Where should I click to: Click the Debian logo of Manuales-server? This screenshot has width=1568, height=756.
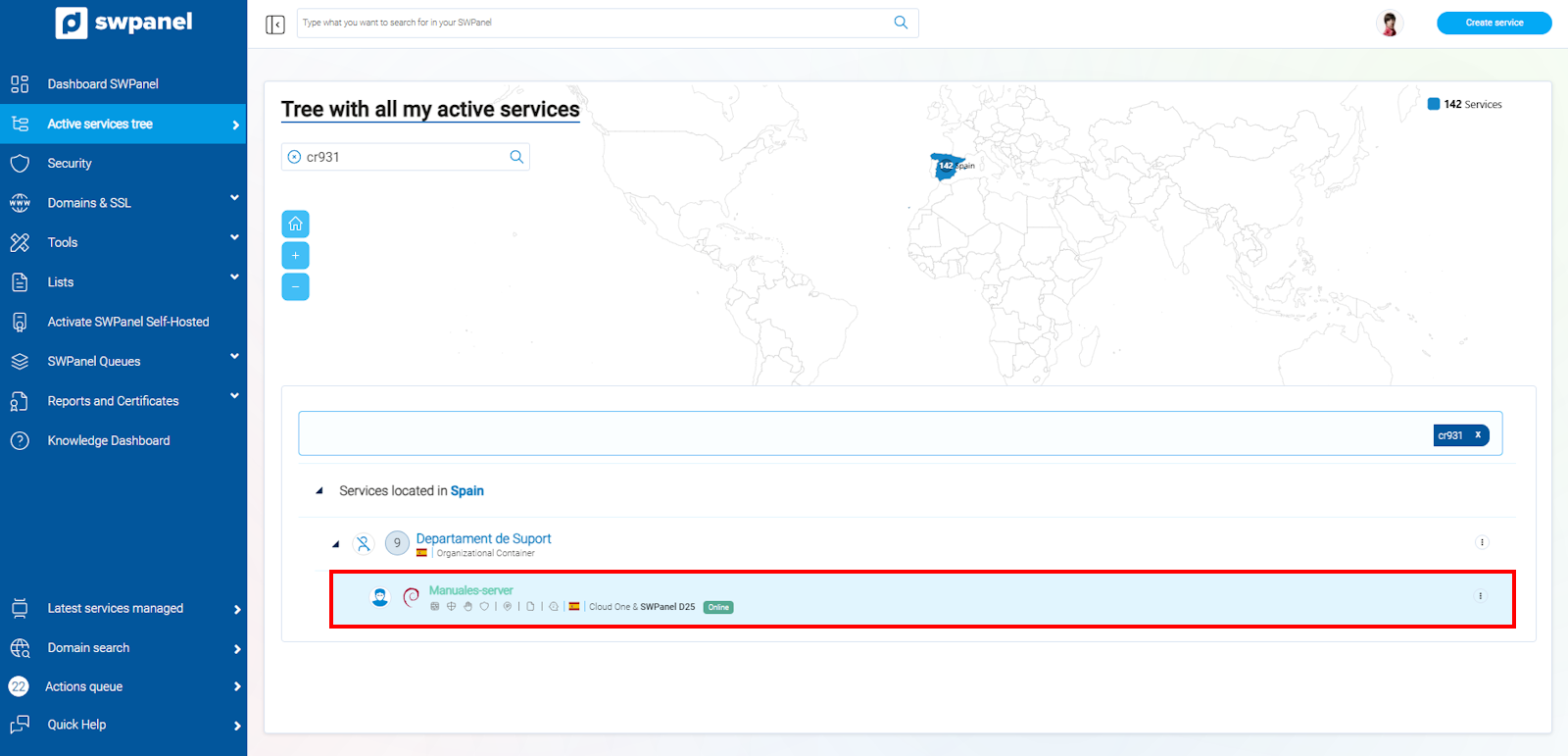click(x=412, y=596)
